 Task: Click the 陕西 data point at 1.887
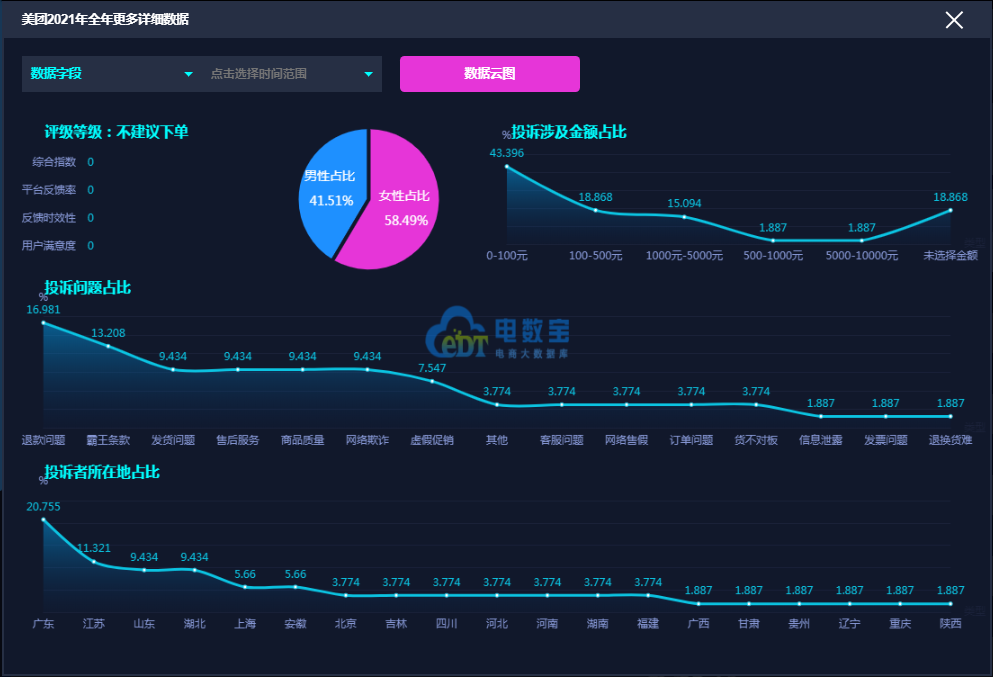click(951, 603)
